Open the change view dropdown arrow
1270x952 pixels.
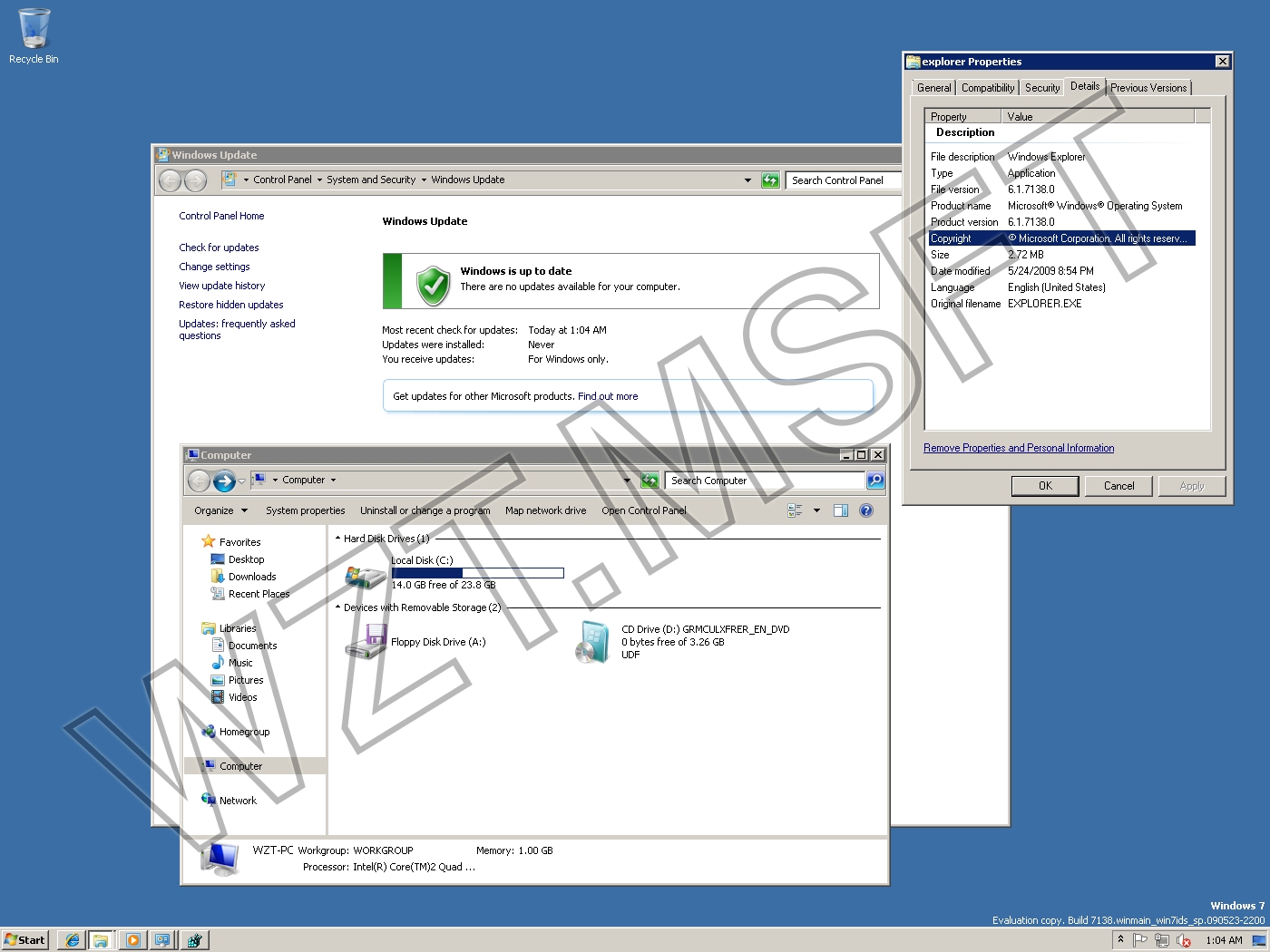816,510
